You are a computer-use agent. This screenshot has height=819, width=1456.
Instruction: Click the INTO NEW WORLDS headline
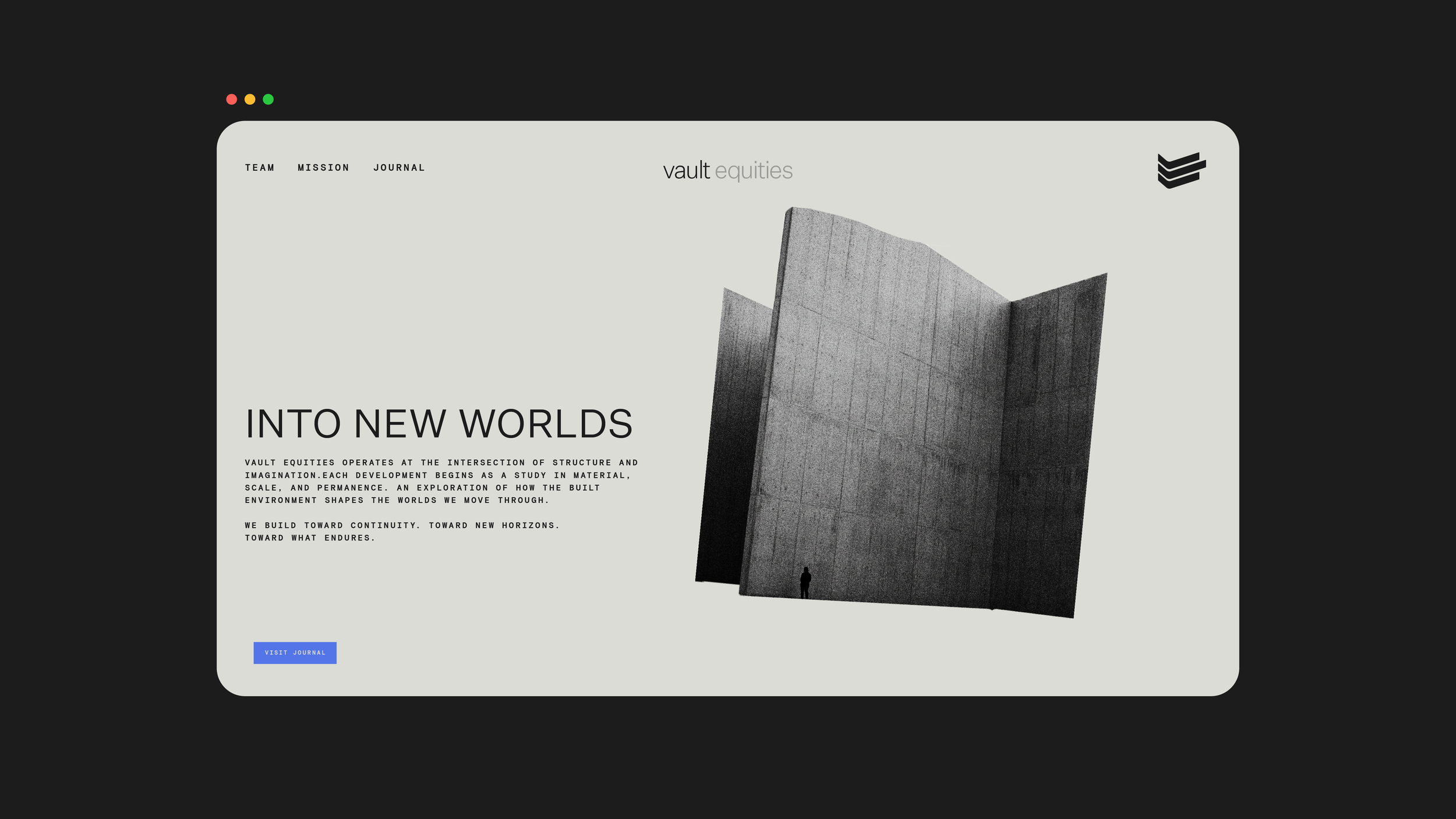coord(439,423)
